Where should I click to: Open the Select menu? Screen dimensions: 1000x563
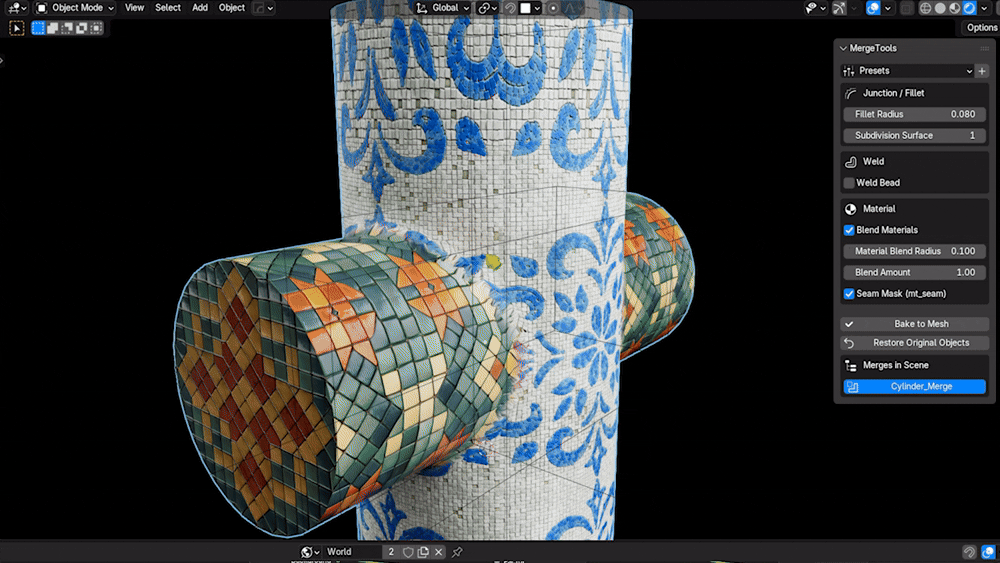coord(168,8)
